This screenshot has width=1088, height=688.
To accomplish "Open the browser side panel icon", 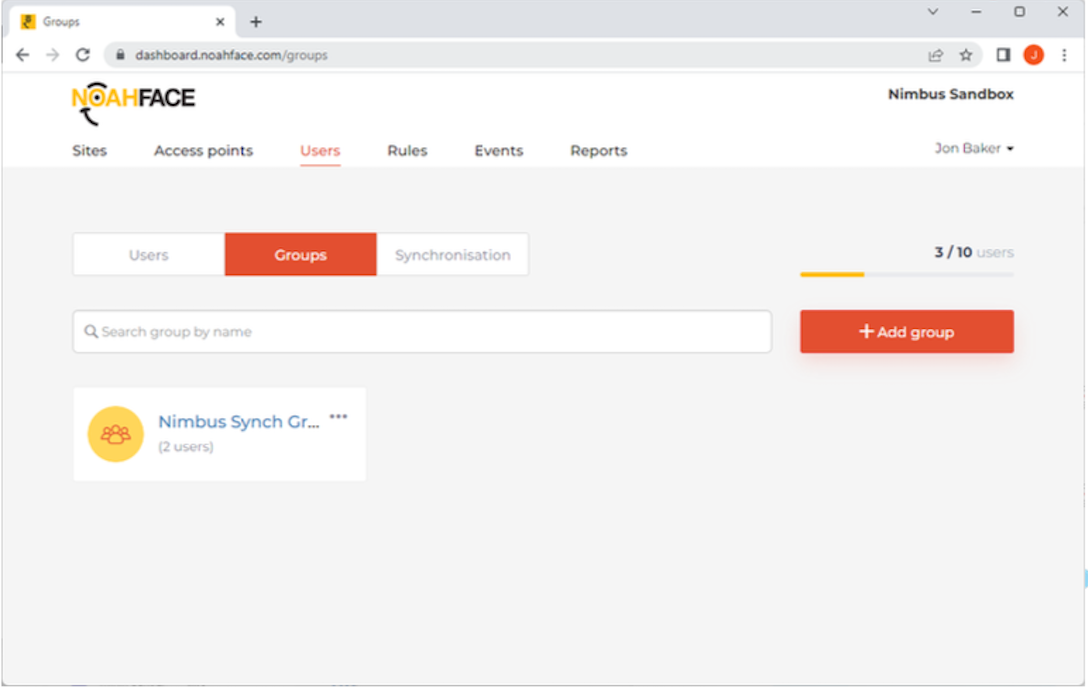I will tap(1003, 55).
